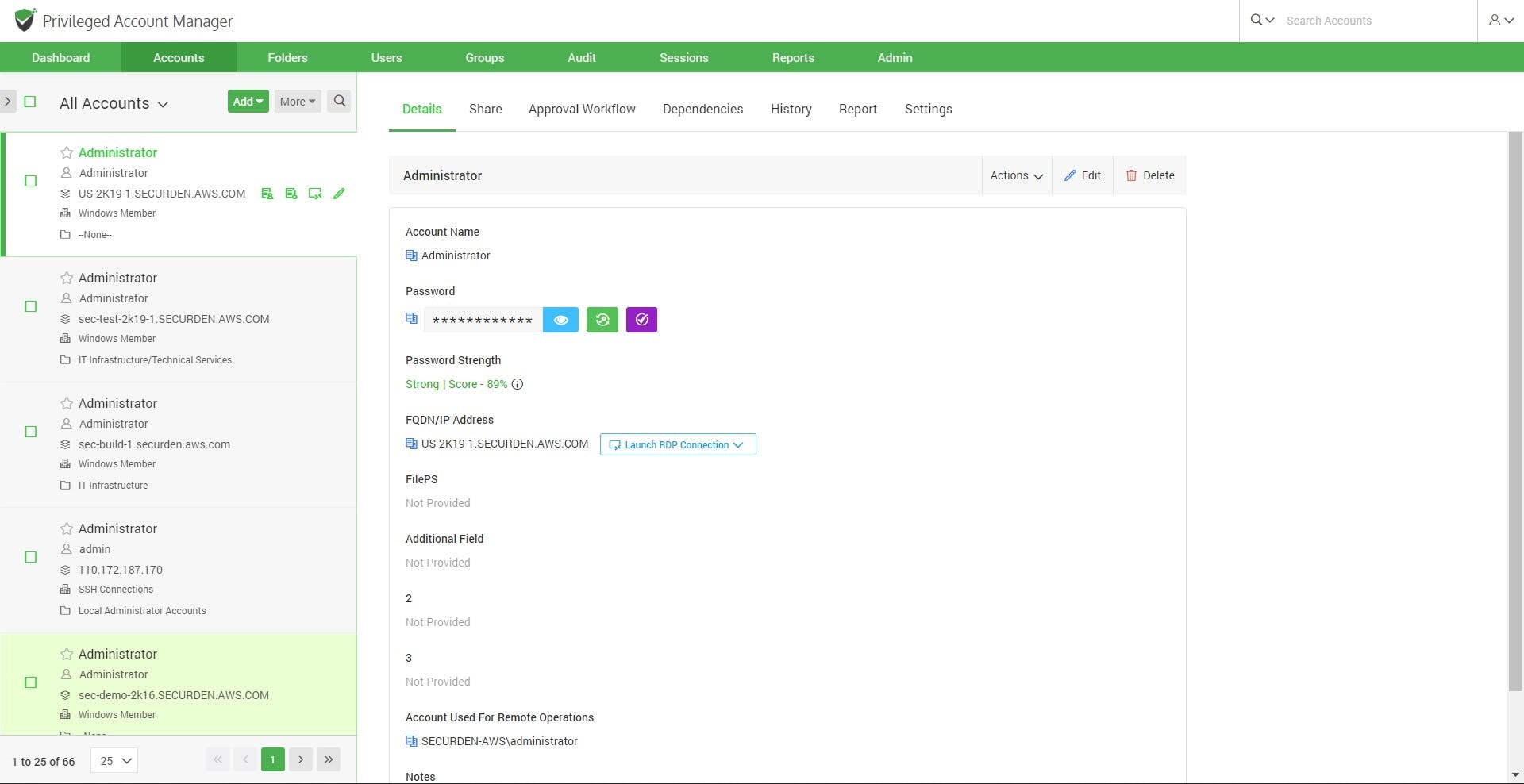Open the password strength info icon
The width and height of the screenshot is (1524, 784).
click(518, 384)
